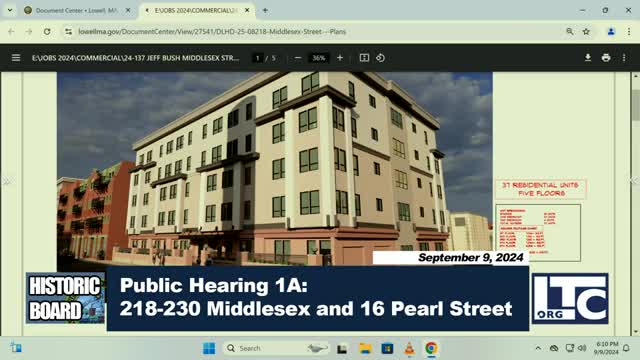The image size is (640, 360).
Task: Close the Document Center tab
Action: point(128,11)
